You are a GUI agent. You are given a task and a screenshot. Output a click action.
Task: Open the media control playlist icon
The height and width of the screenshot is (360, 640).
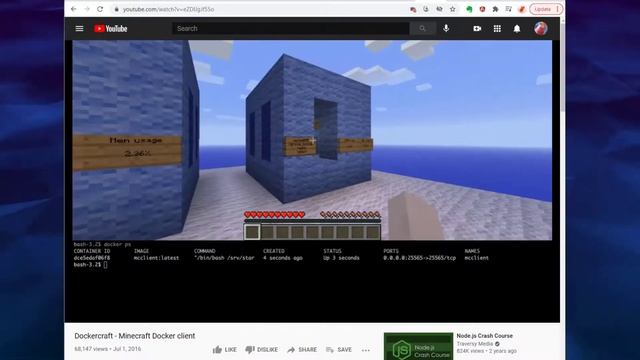pos(509,9)
